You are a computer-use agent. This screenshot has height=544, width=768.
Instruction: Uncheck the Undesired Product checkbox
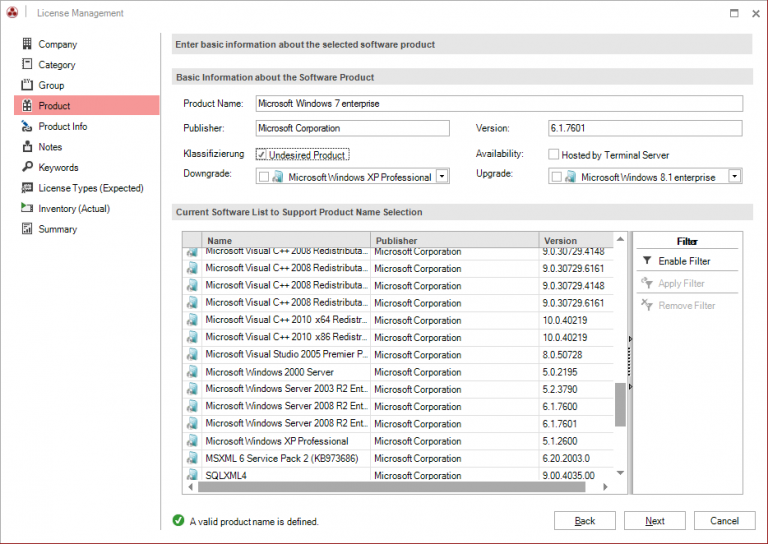click(262, 155)
